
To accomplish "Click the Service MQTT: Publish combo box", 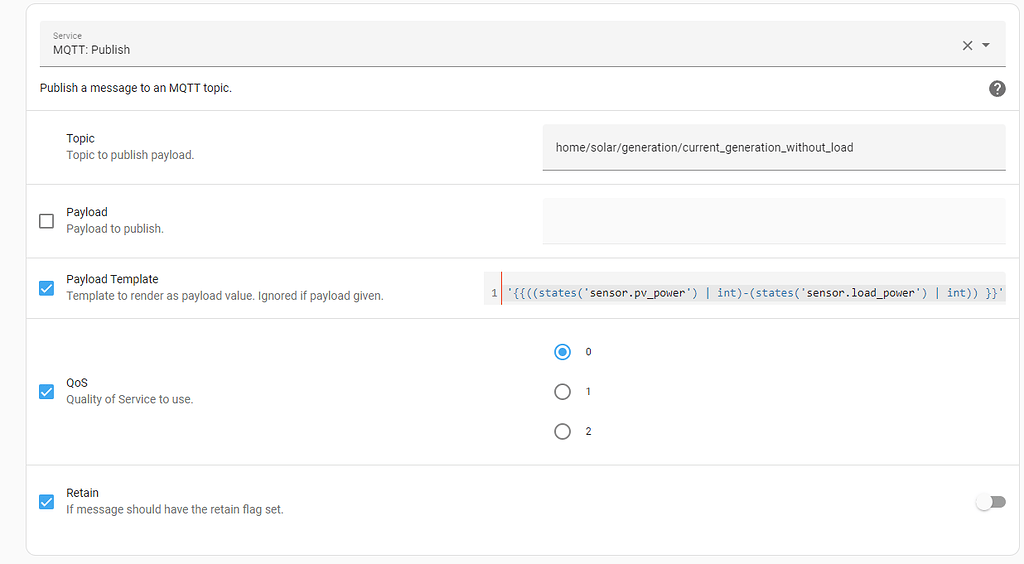I will 522,44.
